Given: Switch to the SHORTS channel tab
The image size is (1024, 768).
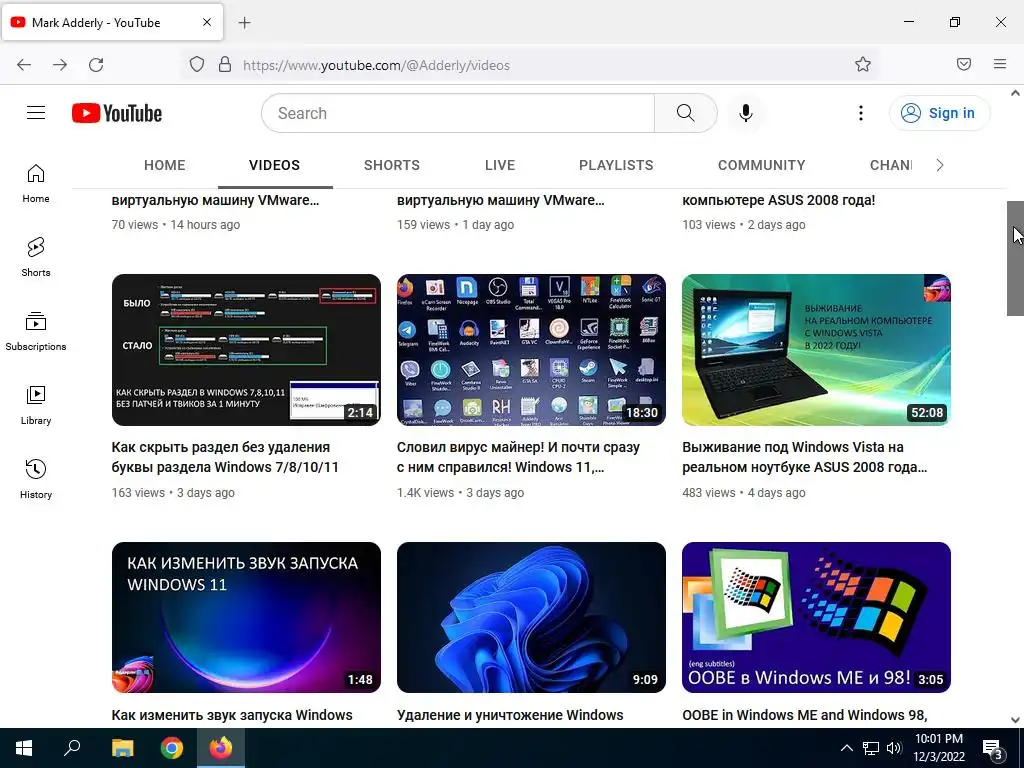Looking at the screenshot, I should (x=392, y=165).
